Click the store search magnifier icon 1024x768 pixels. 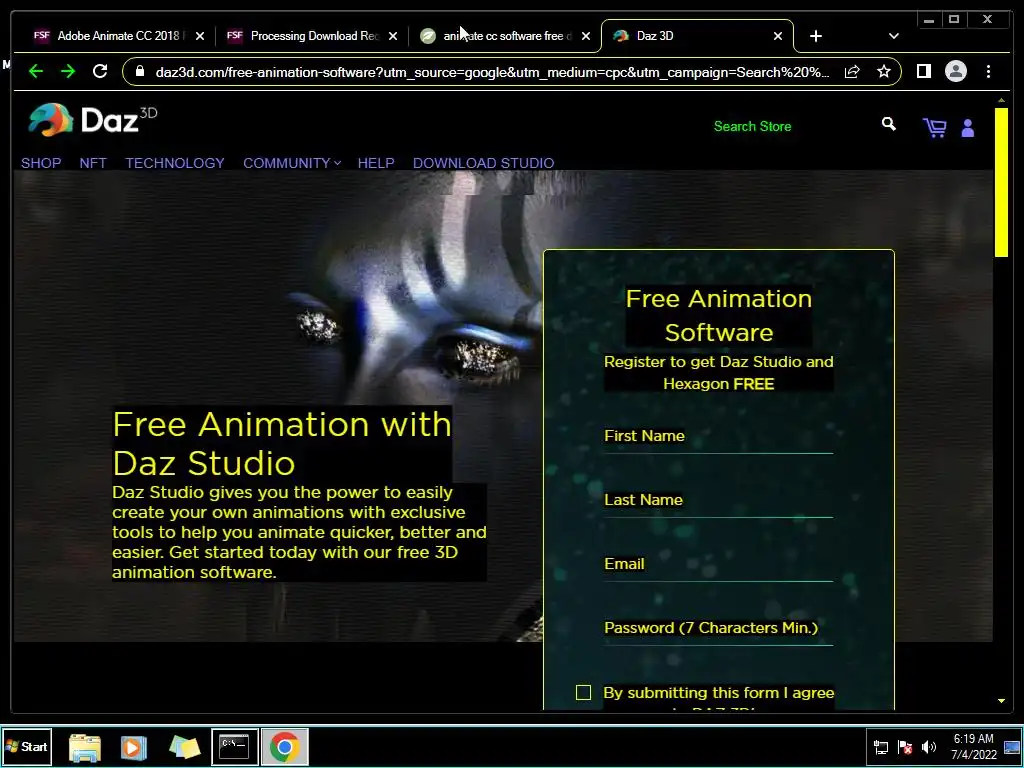(888, 124)
